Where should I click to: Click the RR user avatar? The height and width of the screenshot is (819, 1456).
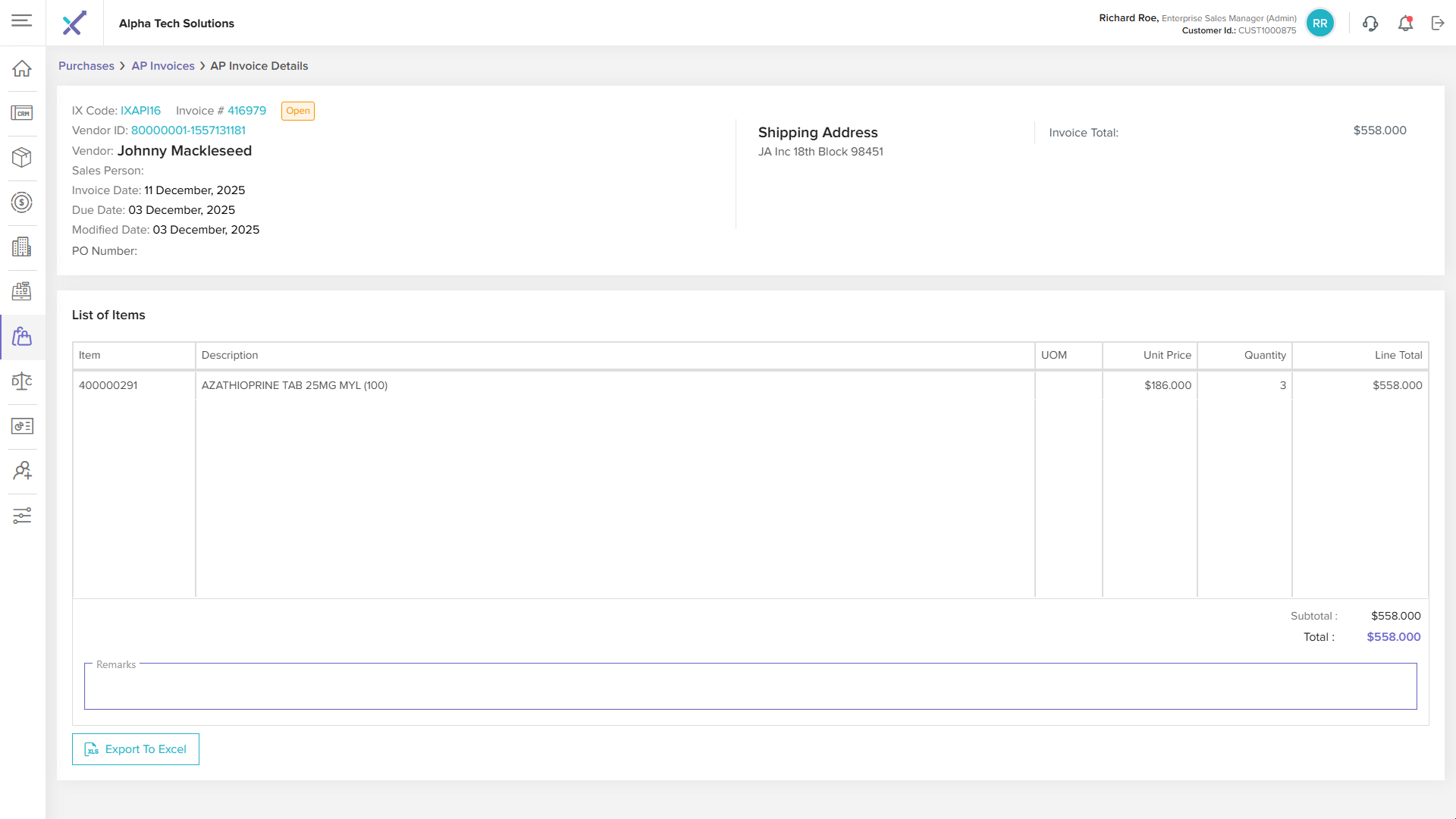[x=1319, y=24]
